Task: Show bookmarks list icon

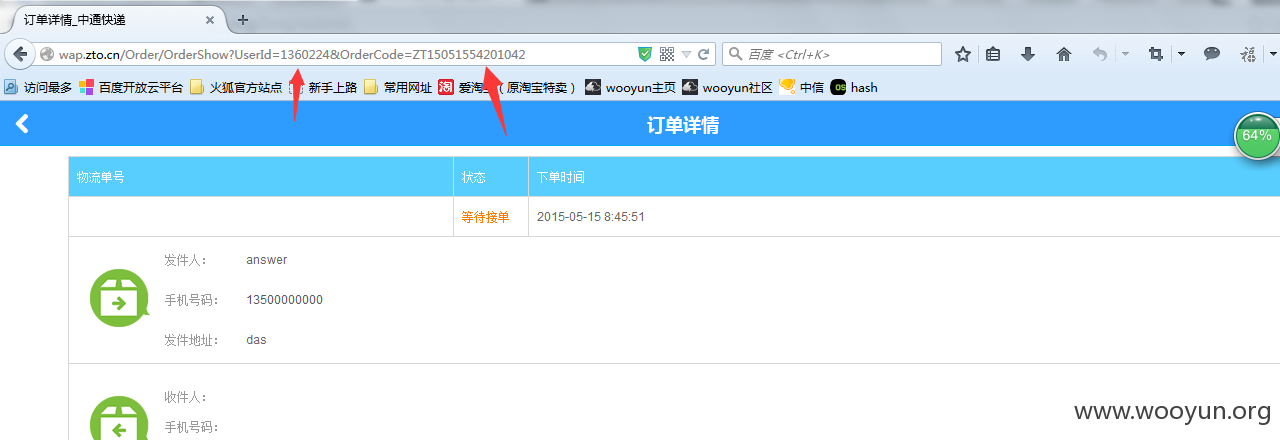Action: (993, 54)
